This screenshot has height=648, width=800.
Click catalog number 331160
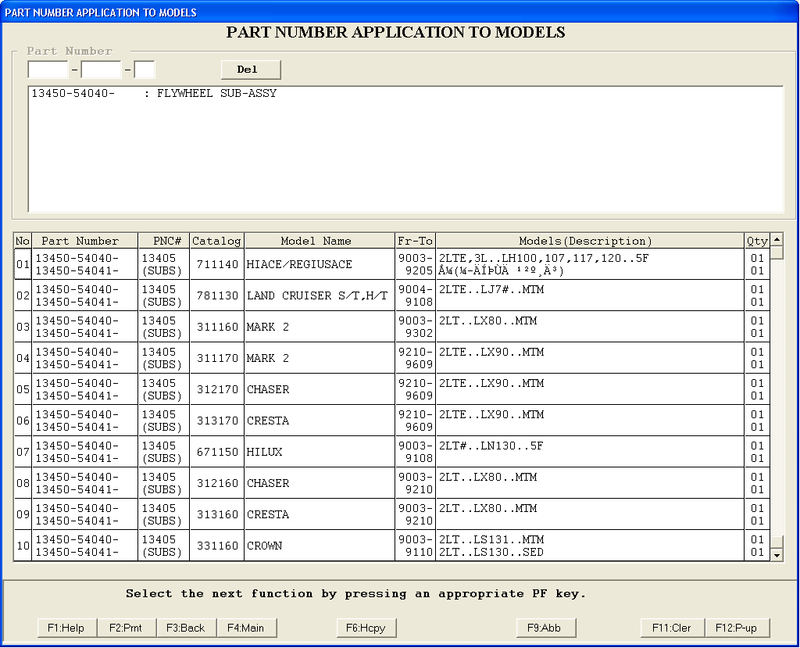point(217,546)
